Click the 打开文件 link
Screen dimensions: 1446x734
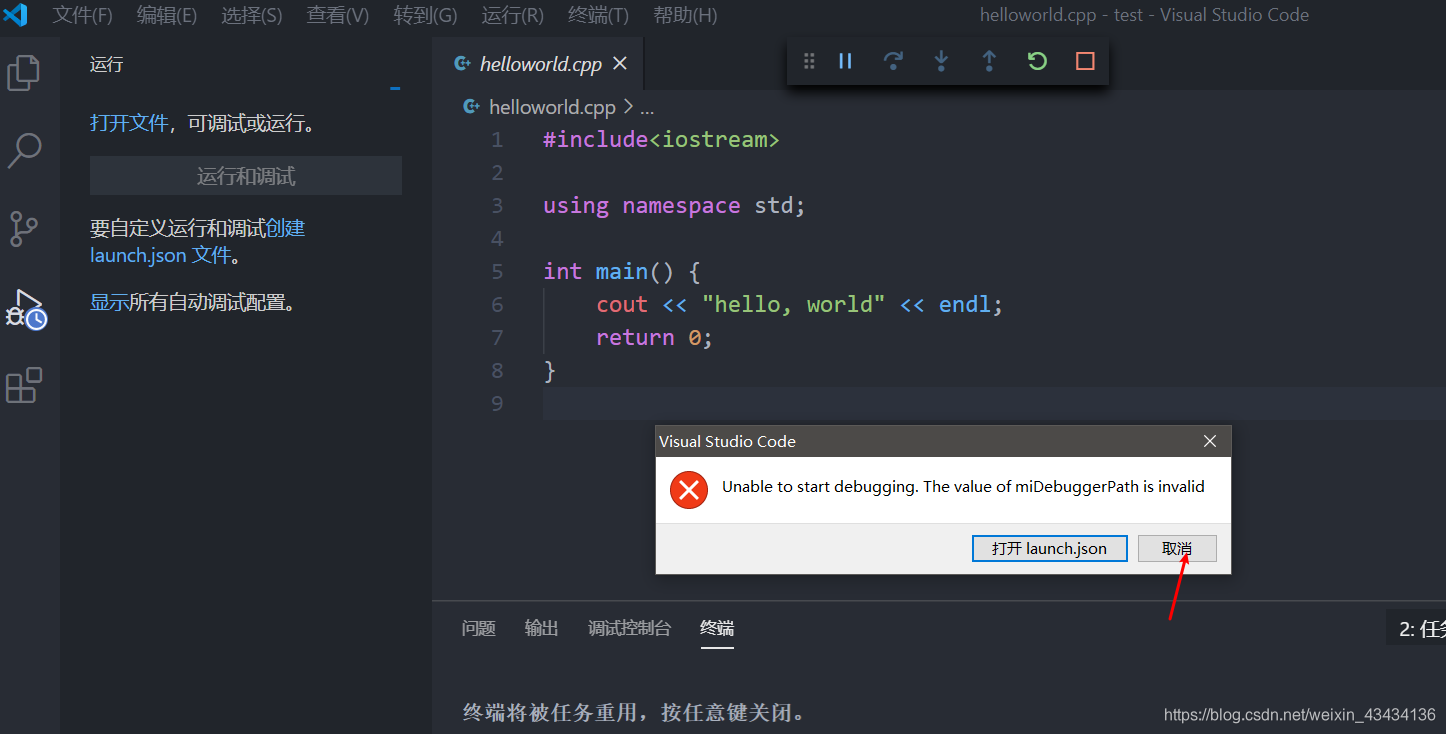point(129,123)
